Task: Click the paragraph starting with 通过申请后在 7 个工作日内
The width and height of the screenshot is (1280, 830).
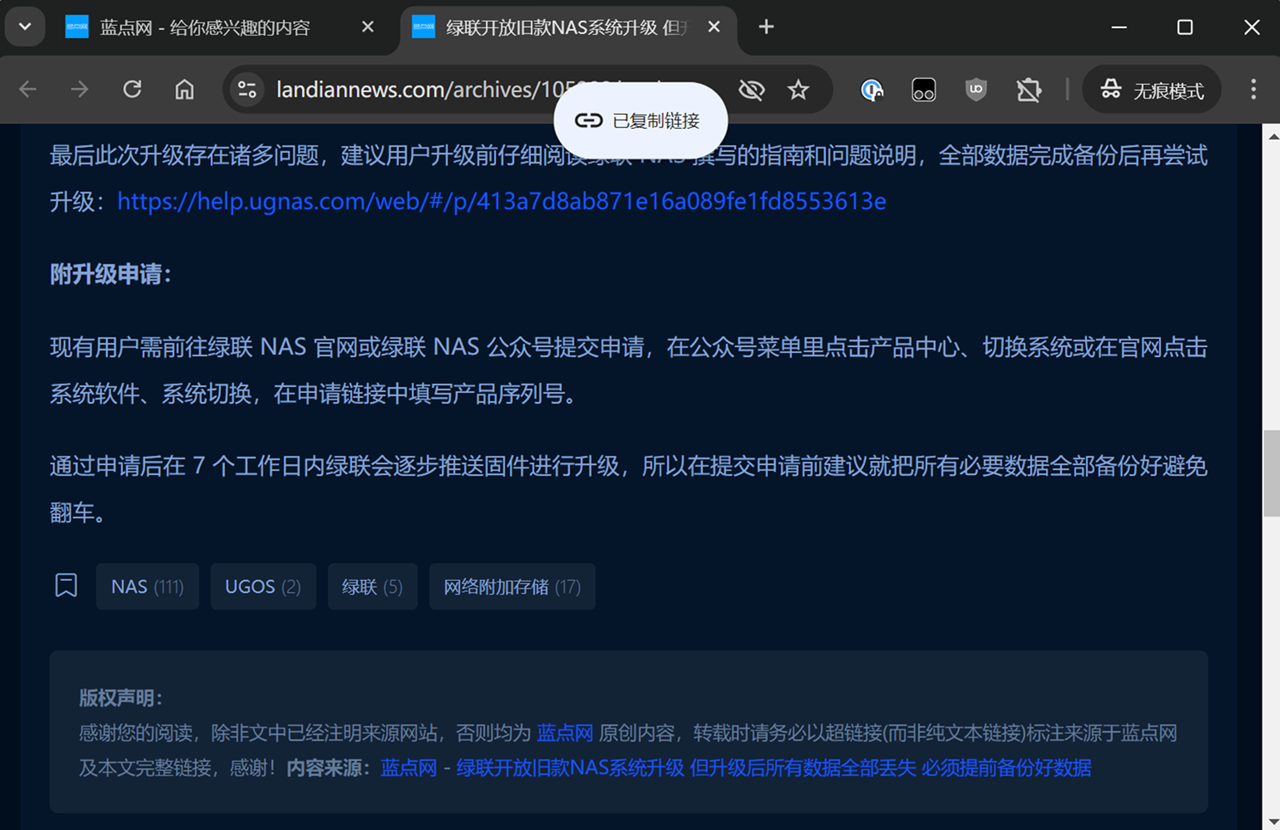Action: (629, 489)
